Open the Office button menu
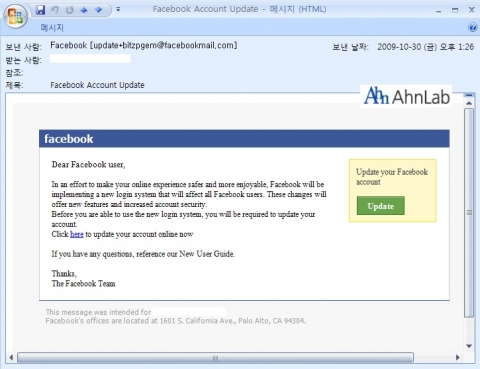 click(x=15, y=16)
